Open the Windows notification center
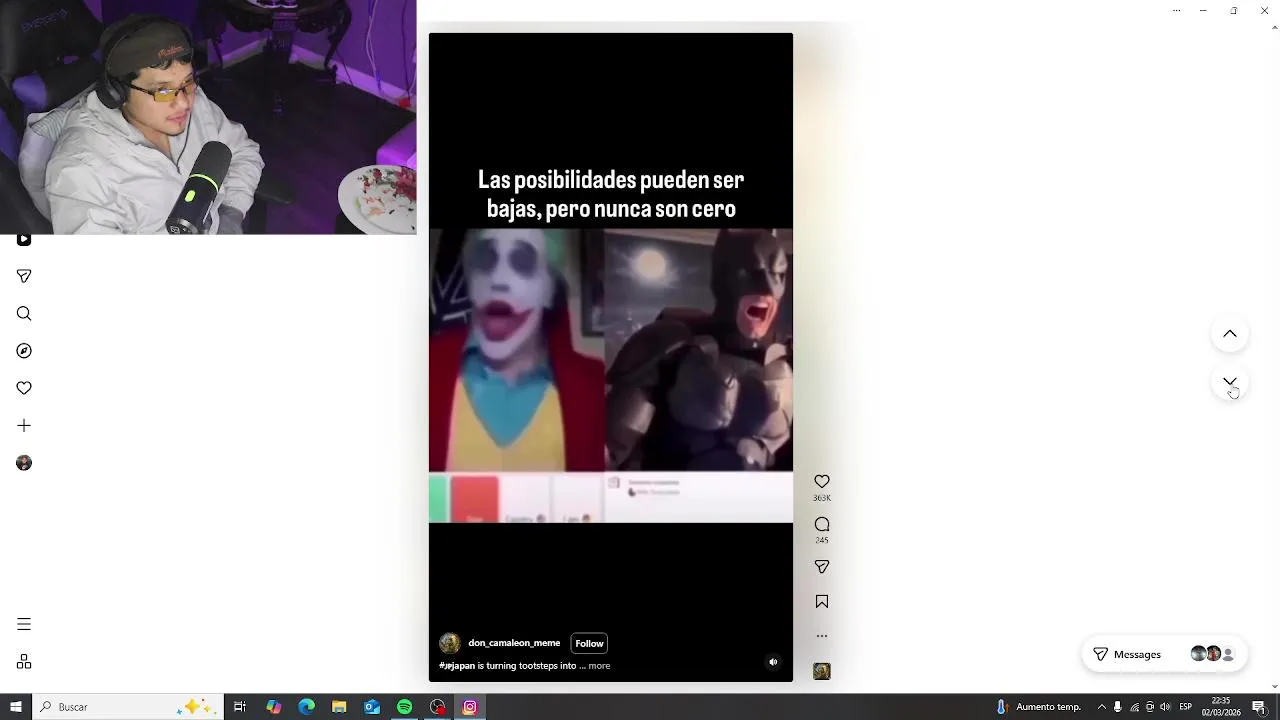1280x720 pixels. click(1259, 707)
